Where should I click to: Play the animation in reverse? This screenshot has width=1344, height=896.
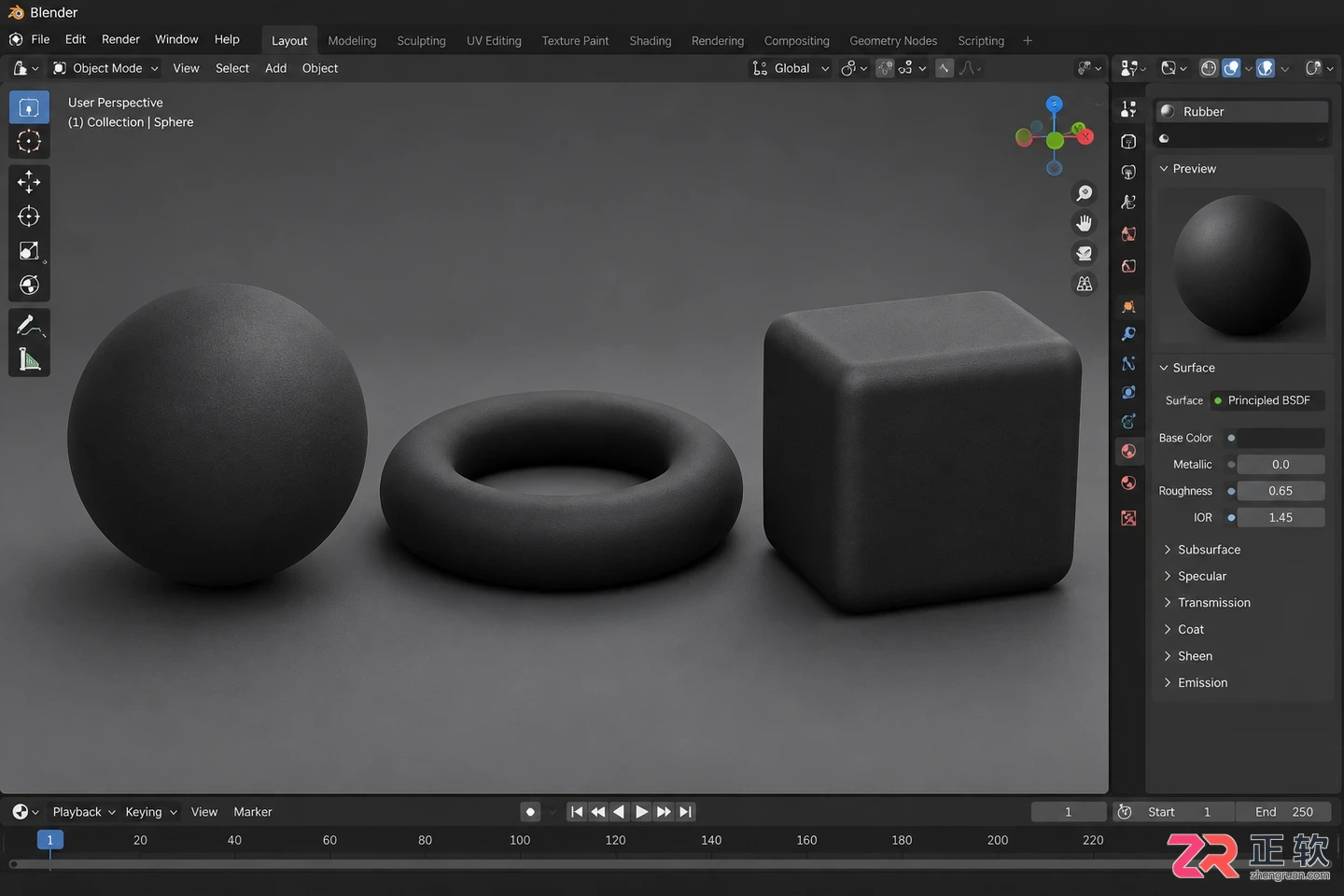click(x=619, y=812)
